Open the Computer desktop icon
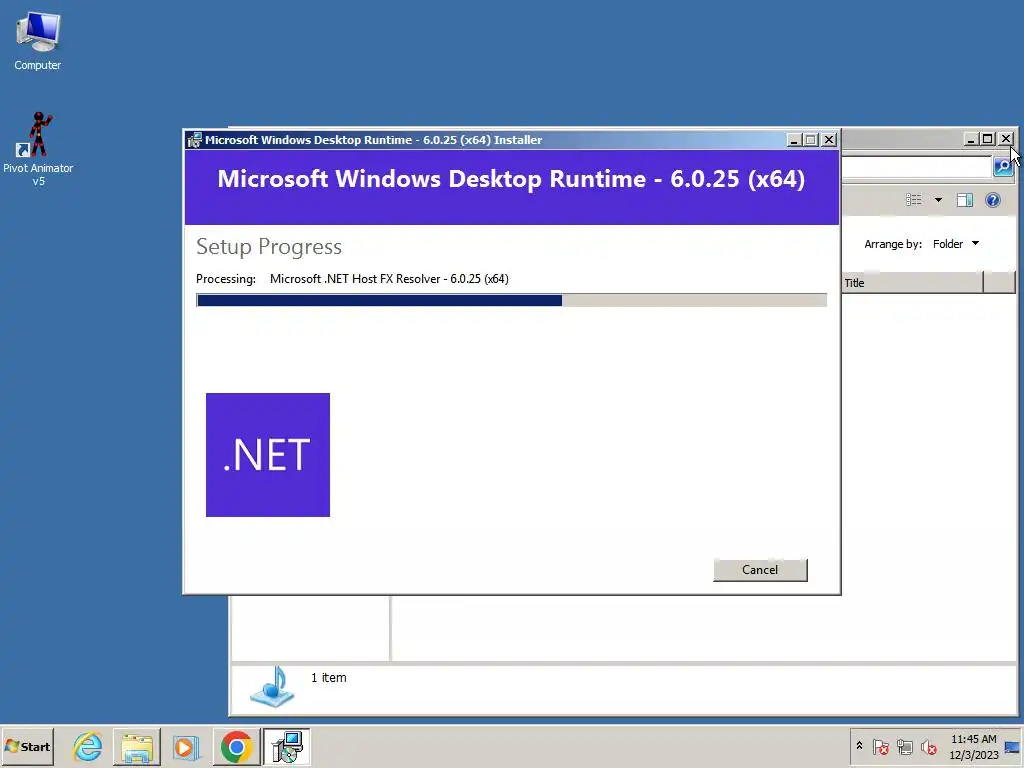The image size is (1024, 768). pyautogui.click(x=37, y=41)
